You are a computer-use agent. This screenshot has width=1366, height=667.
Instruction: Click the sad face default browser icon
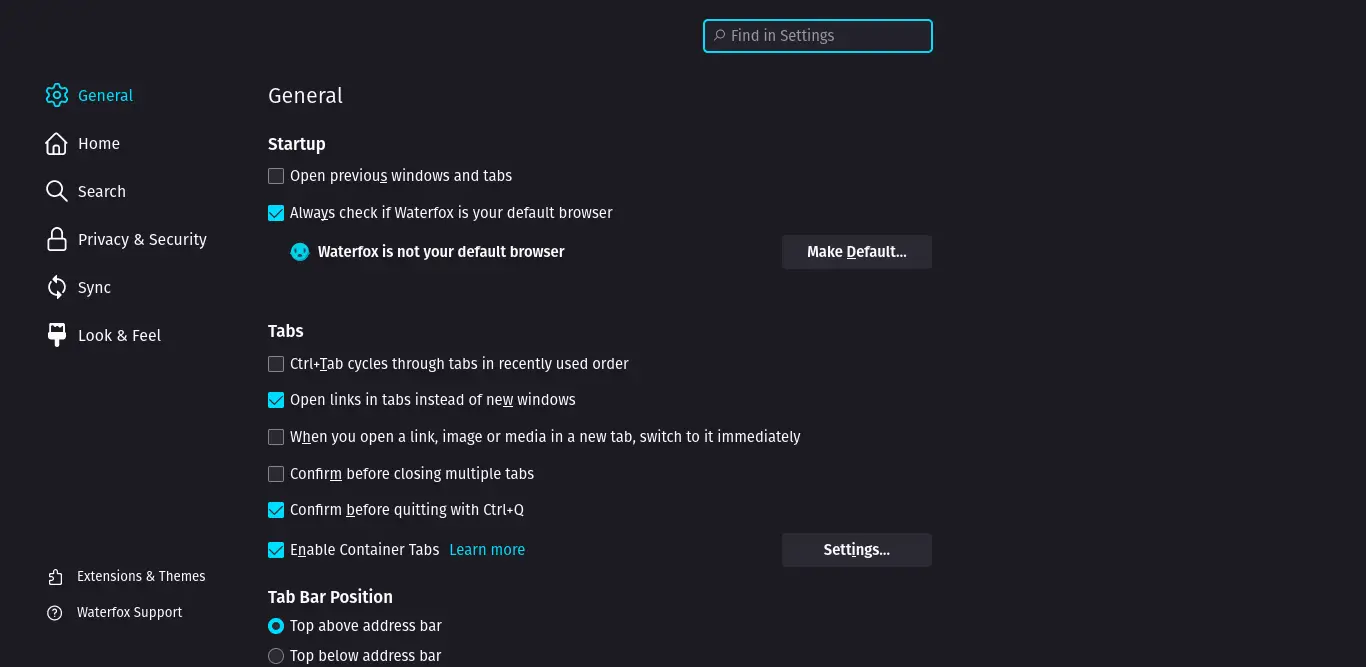(x=299, y=252)
